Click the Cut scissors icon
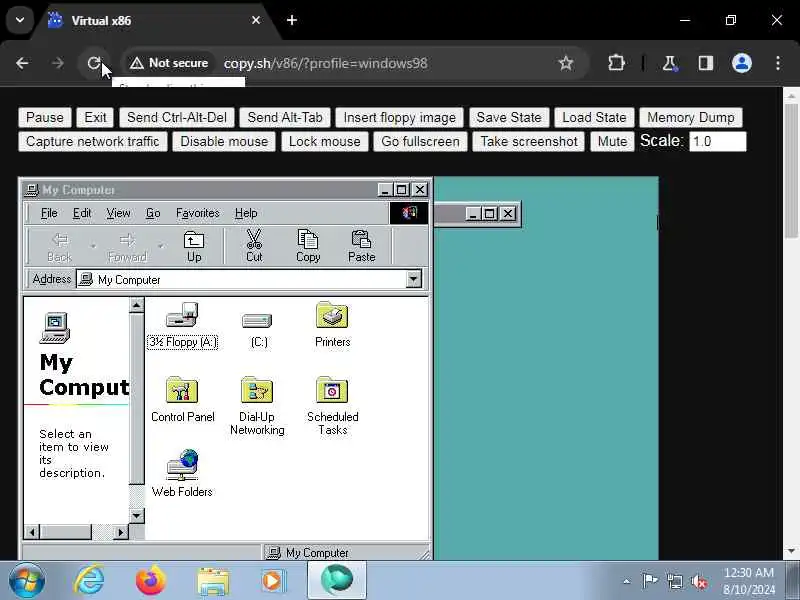This screenshot has width=800, height=600. (x=254, y=239)
